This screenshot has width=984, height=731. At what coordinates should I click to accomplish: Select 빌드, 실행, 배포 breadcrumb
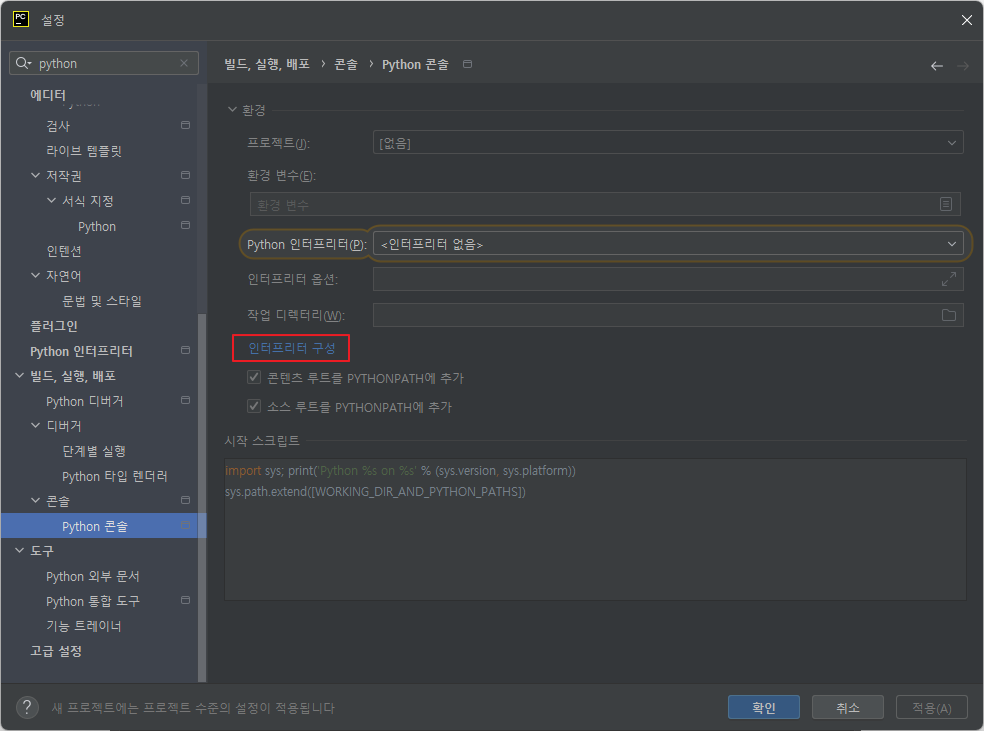coord(267,64)
